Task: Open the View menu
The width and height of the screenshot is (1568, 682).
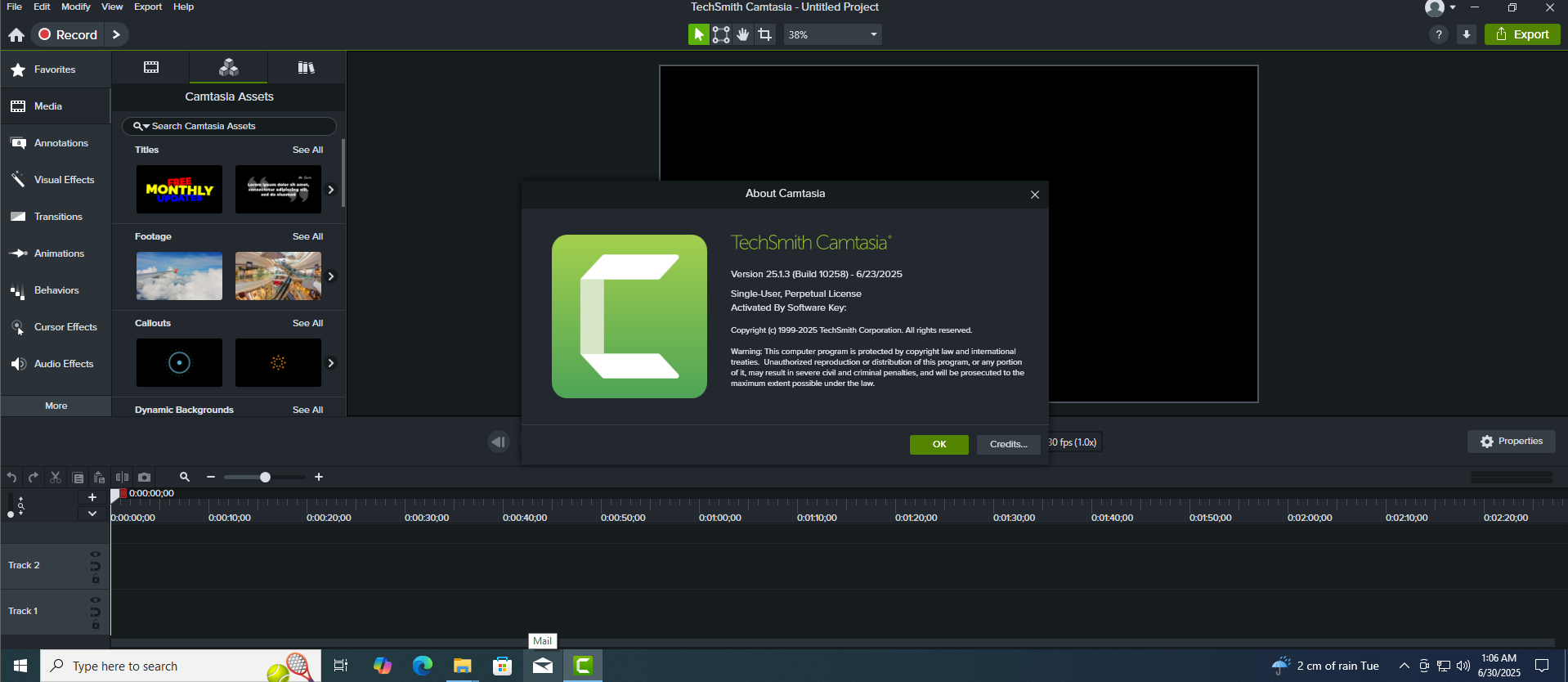Action: click(112, 7)
